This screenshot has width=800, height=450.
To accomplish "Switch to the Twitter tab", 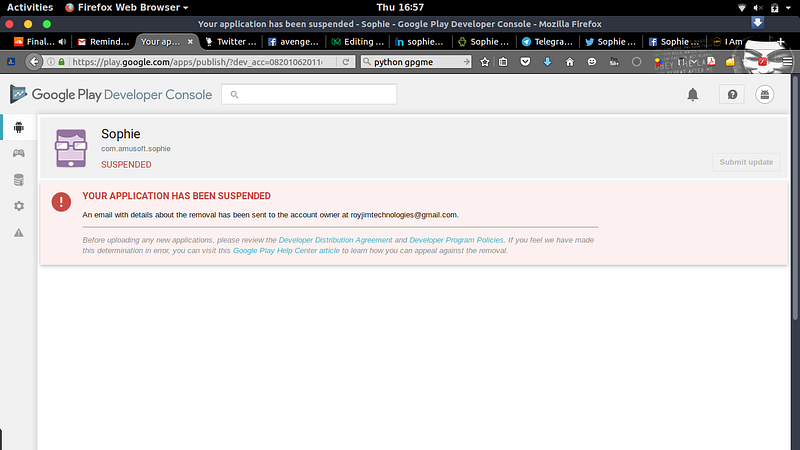I will (231, 42).
